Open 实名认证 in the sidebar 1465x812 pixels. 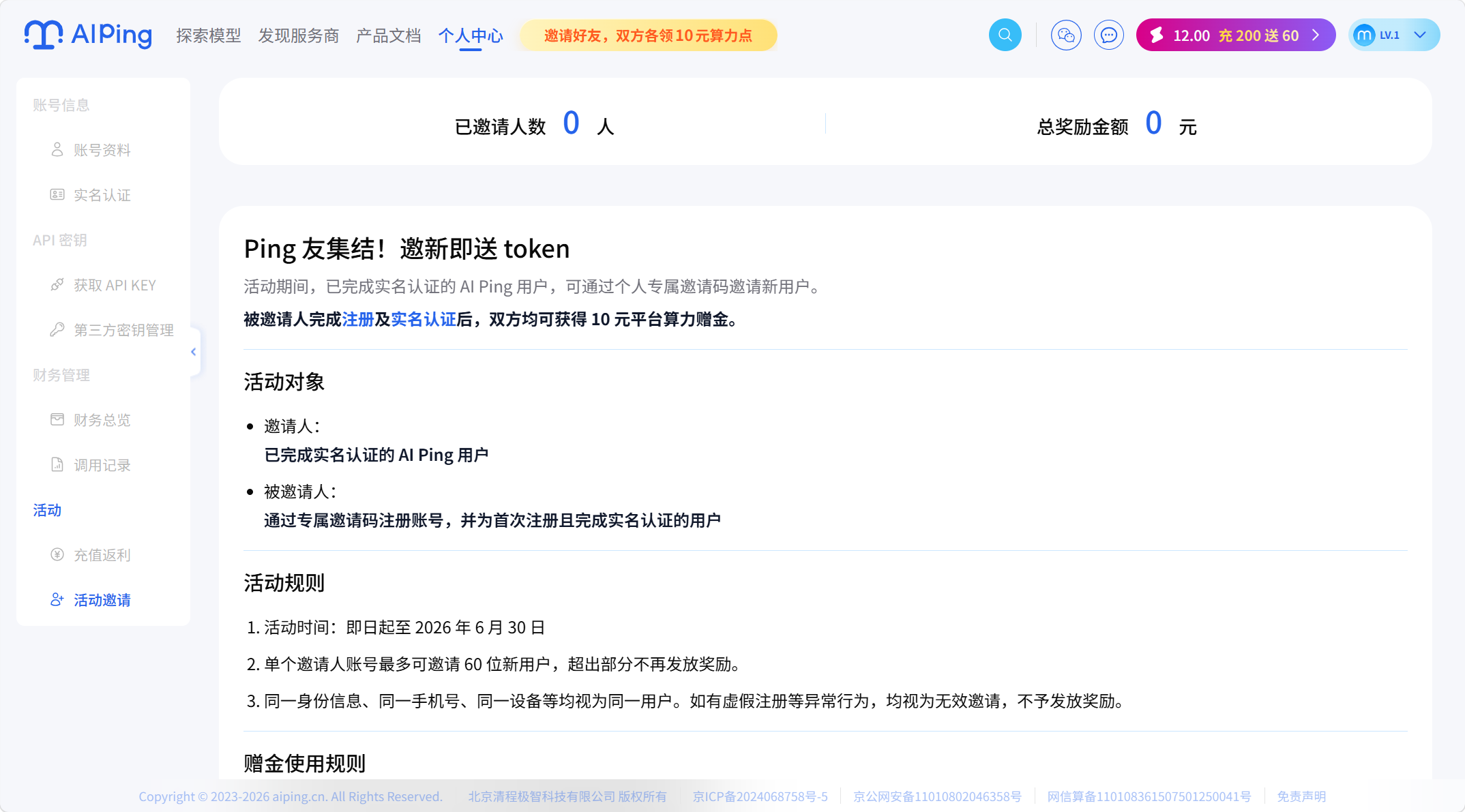pos(102,195)
